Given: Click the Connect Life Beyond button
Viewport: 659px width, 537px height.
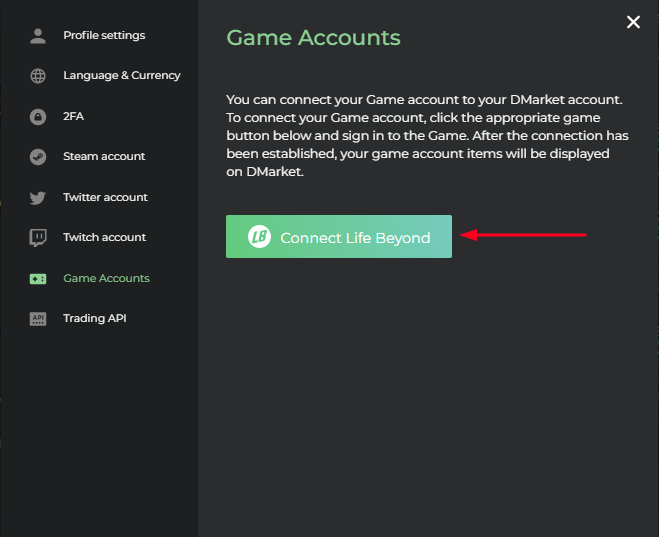Looking at the screenshot, I should click(x=339, y=237).
